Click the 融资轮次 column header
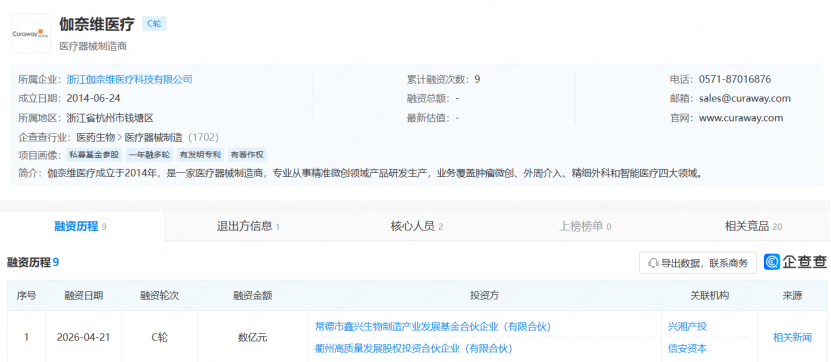This screenshot has width=831, height=362. [x=160, y=296]
